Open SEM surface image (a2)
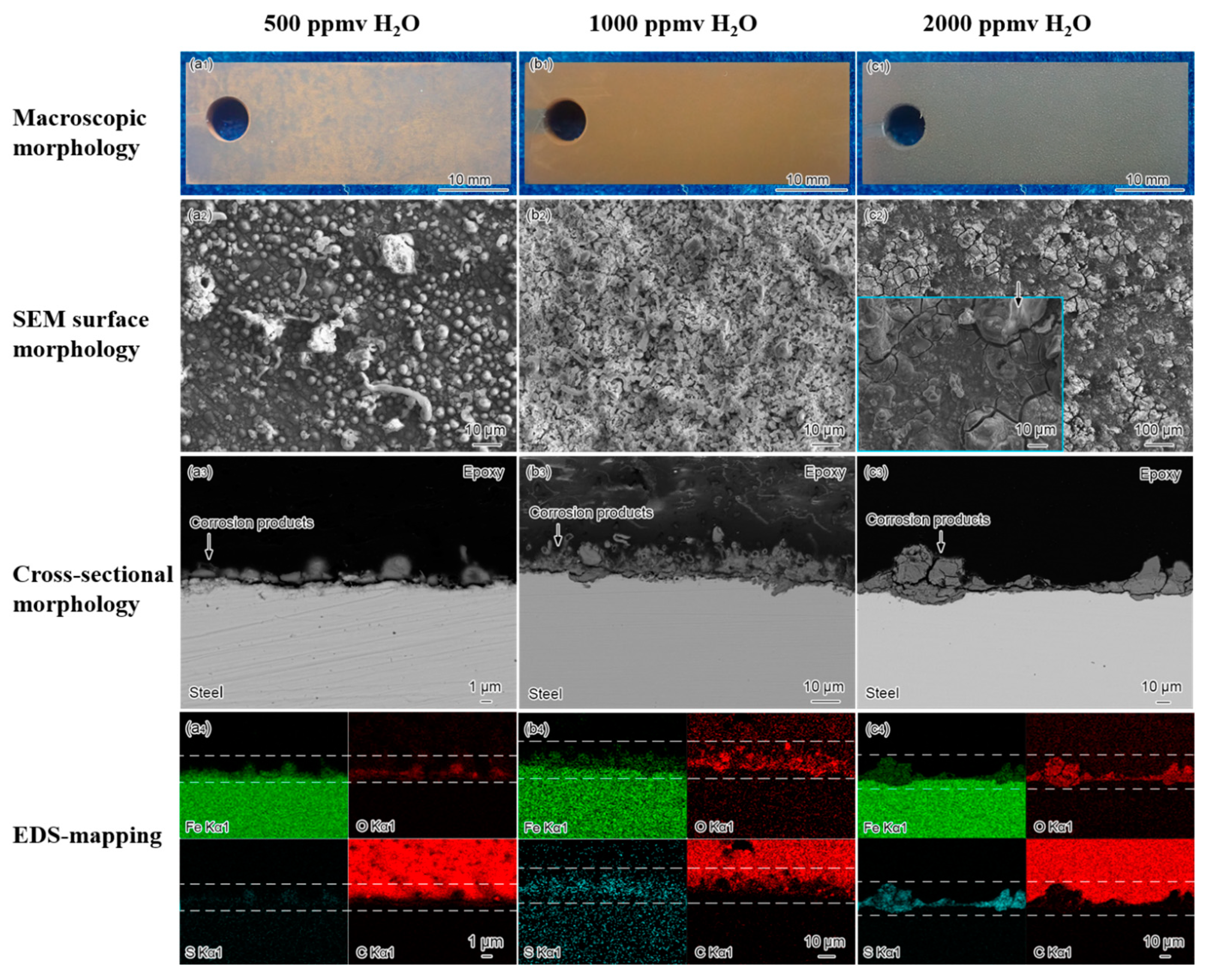This screenshot has height=980, width=1208. [348, 326]
